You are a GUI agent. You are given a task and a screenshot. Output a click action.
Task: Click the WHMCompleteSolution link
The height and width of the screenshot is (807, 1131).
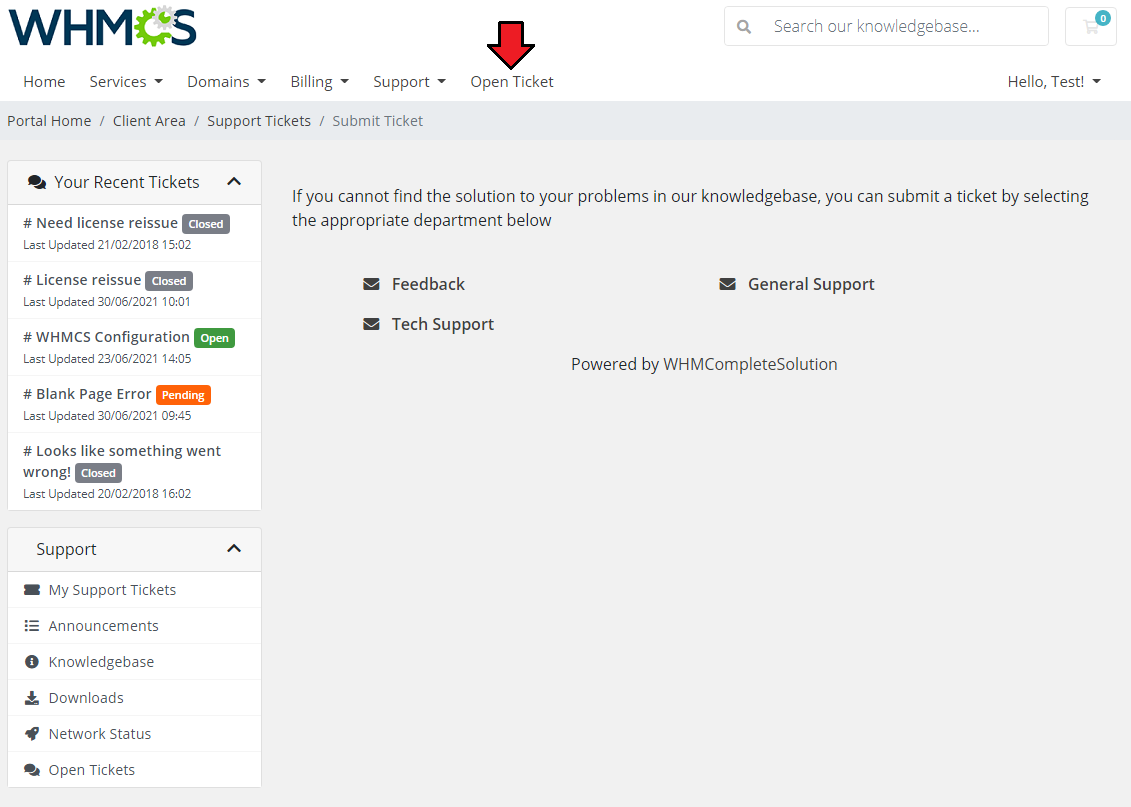[x=750, y=364]
